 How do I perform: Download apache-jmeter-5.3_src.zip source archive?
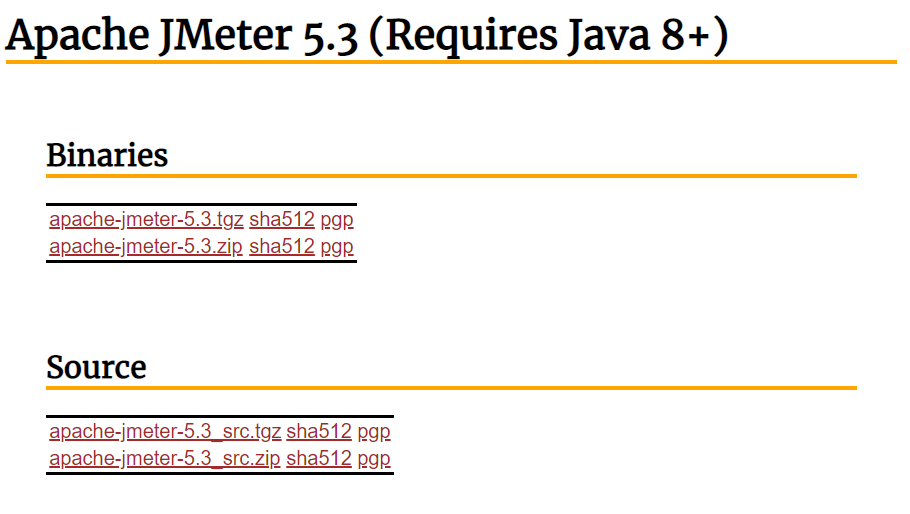tap(165, 458)
